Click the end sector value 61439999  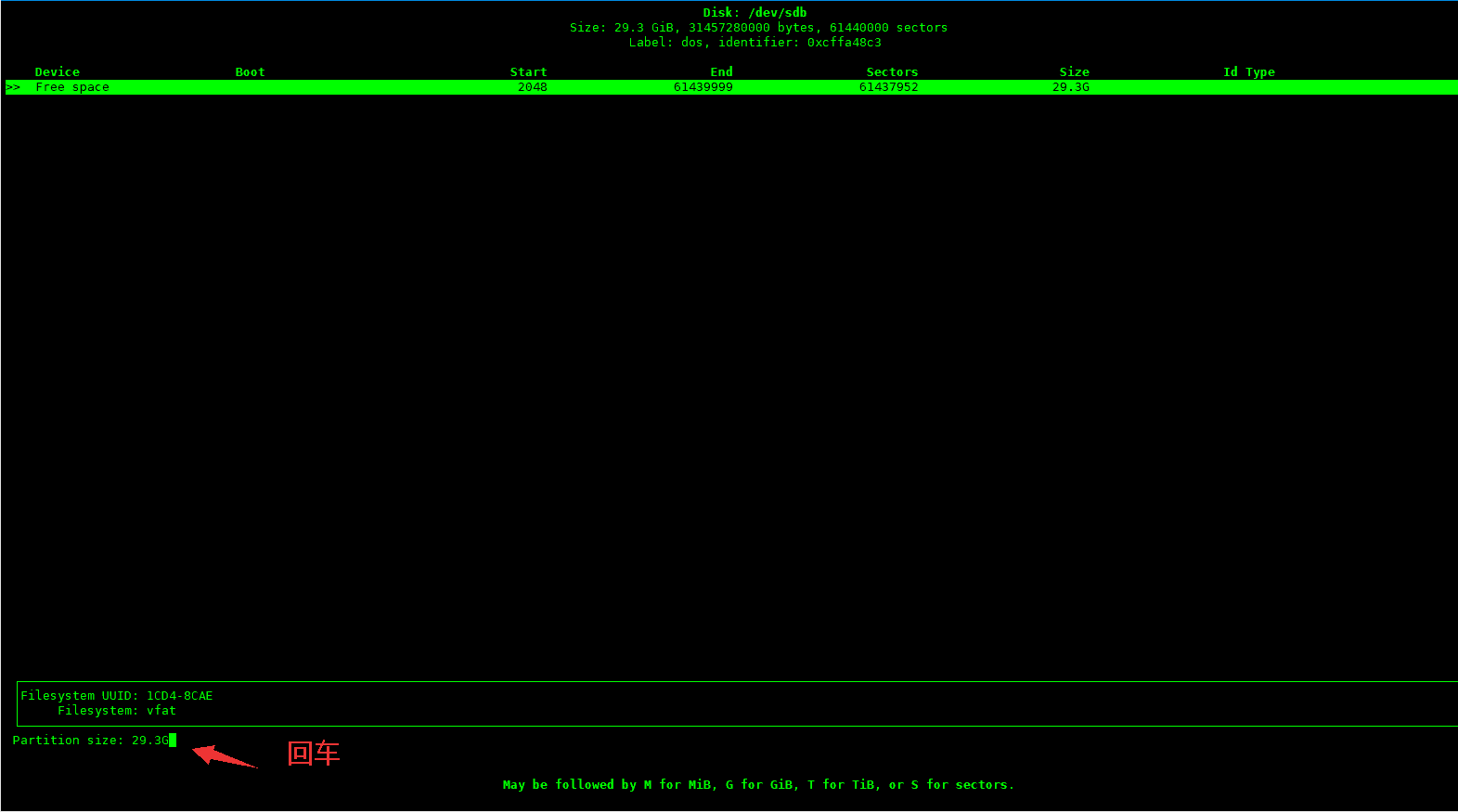(x=703, y=87)
